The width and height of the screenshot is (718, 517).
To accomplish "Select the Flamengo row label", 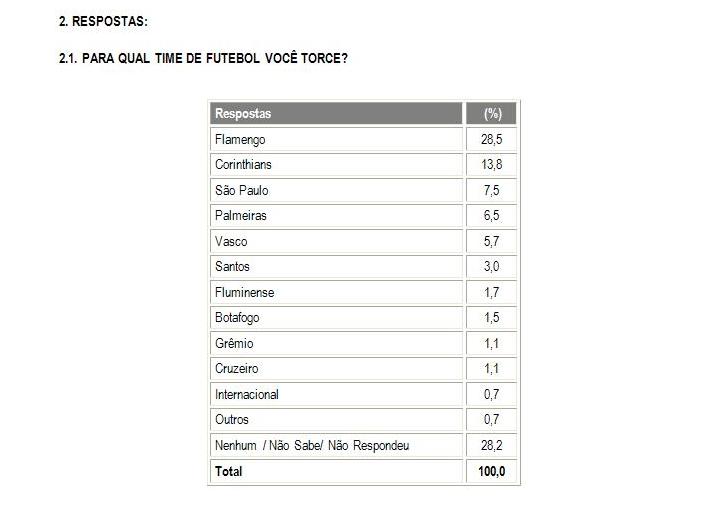I will 240,139.
